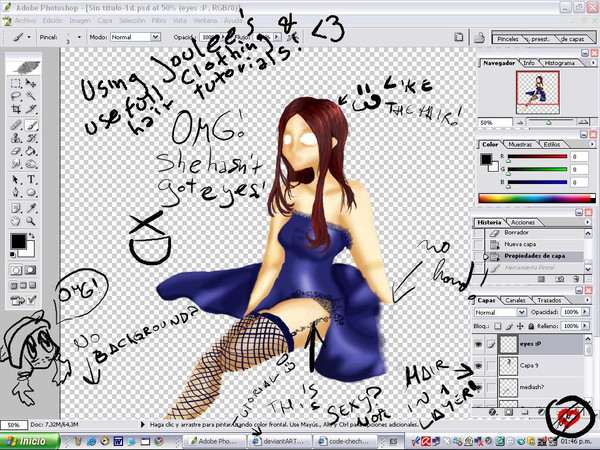The image size is (600, 450).
Task: Open the brush preset picker arrow
Action: pos(79,37)
